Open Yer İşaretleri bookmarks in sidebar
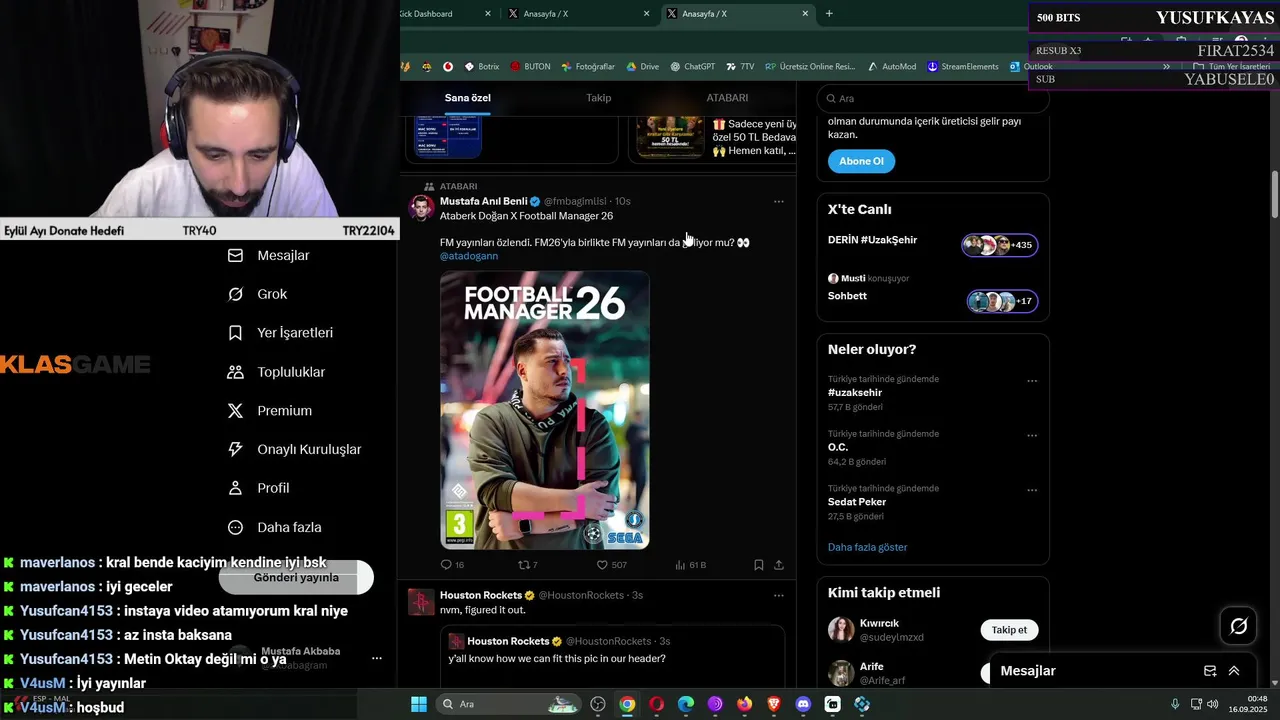The image size is (1280, 720). point(280,333)
